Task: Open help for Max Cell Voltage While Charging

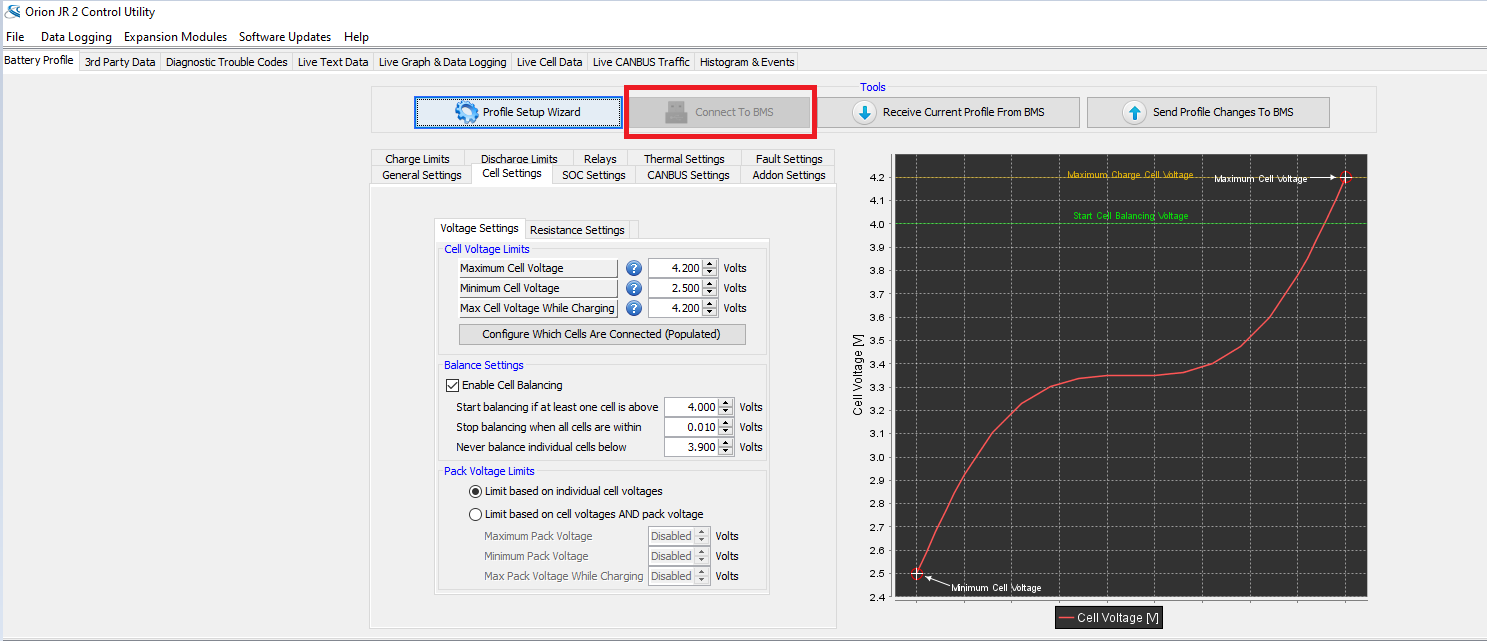Action: point(633,308)
